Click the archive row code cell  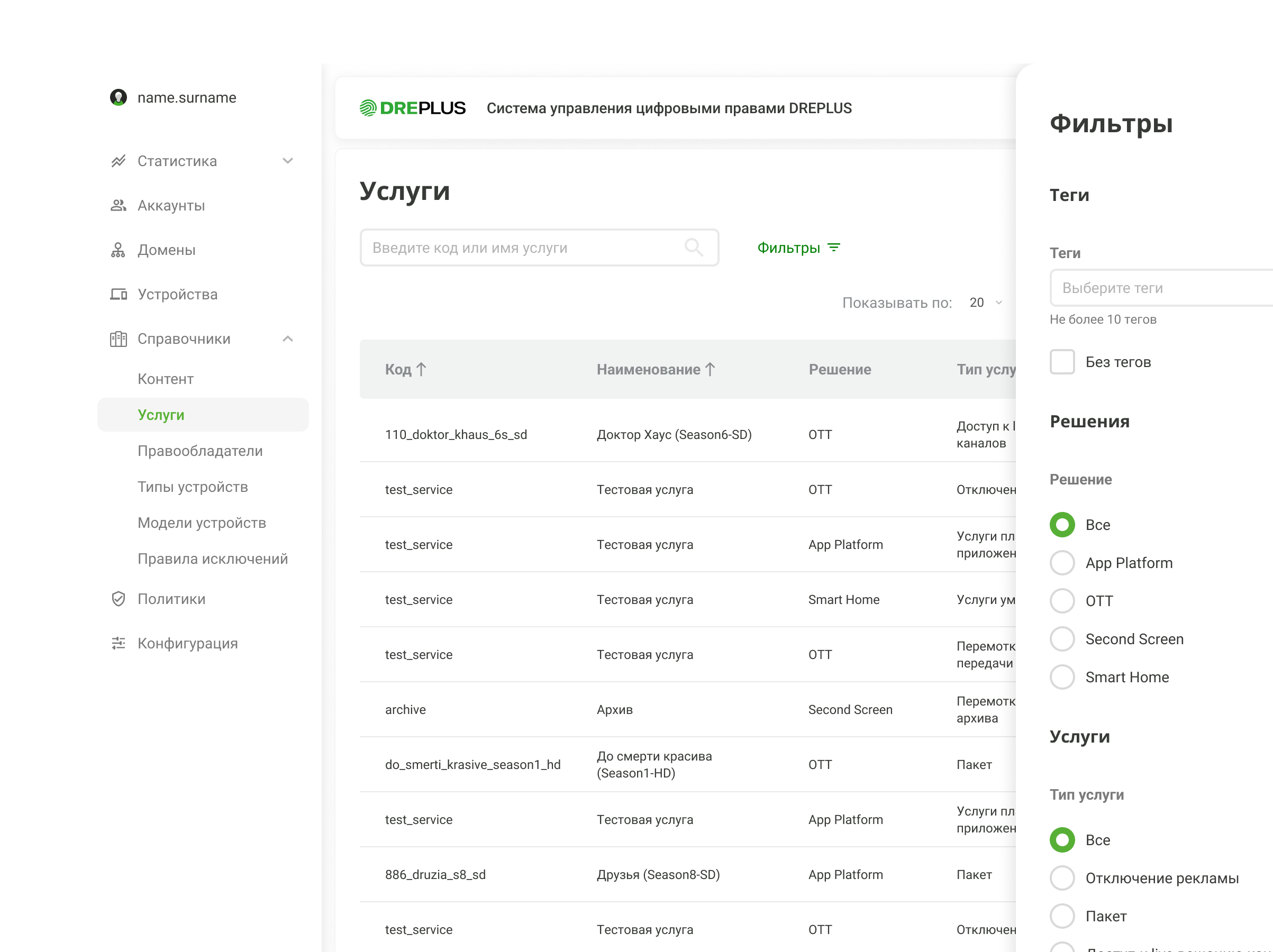(405, 709)
